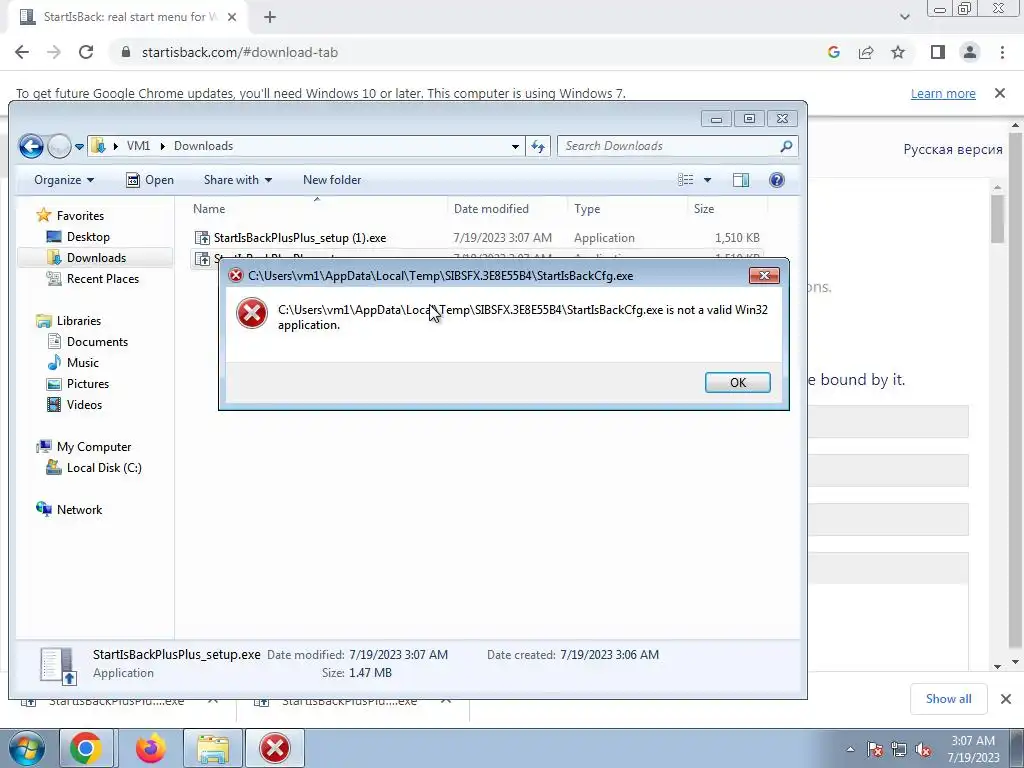Click VM1 in the address breadcrumb
This screenshot has width=1024, height=768.
coord(138,146)
